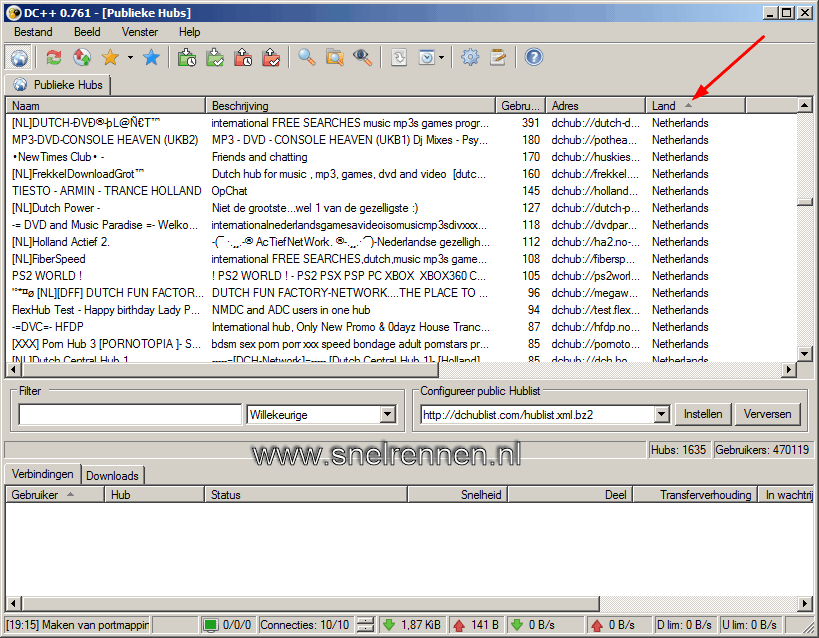Open the Willekeurige filter column dropdown

387,414
